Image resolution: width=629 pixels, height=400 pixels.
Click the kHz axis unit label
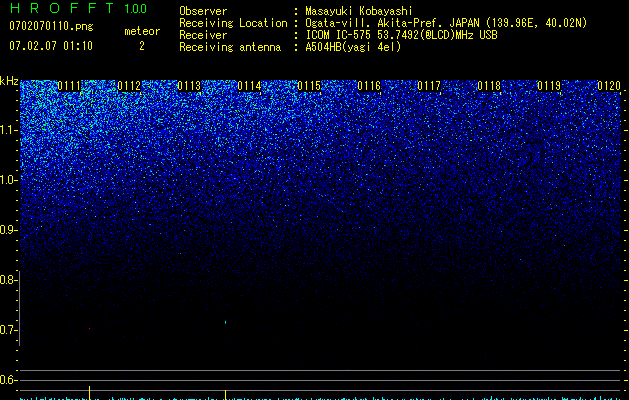[x=9, y=81]
